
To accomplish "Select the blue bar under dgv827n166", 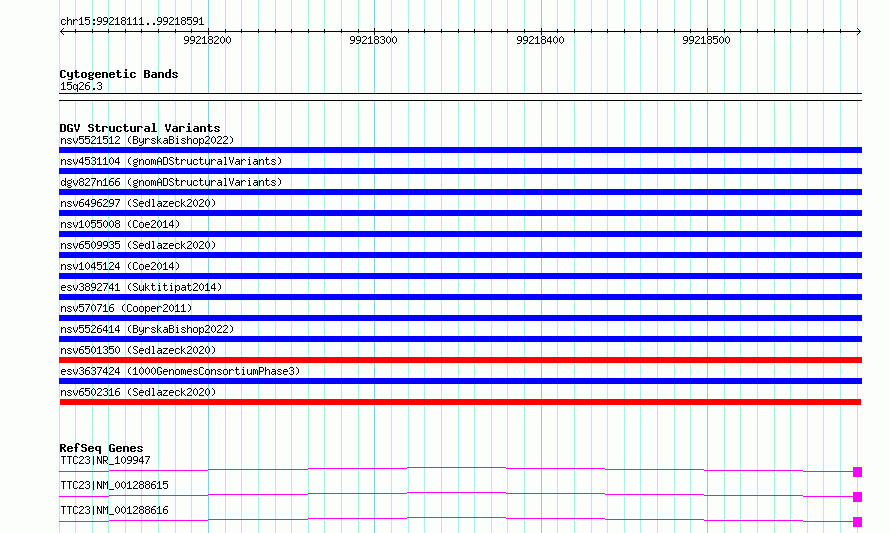I will [460, 192].
